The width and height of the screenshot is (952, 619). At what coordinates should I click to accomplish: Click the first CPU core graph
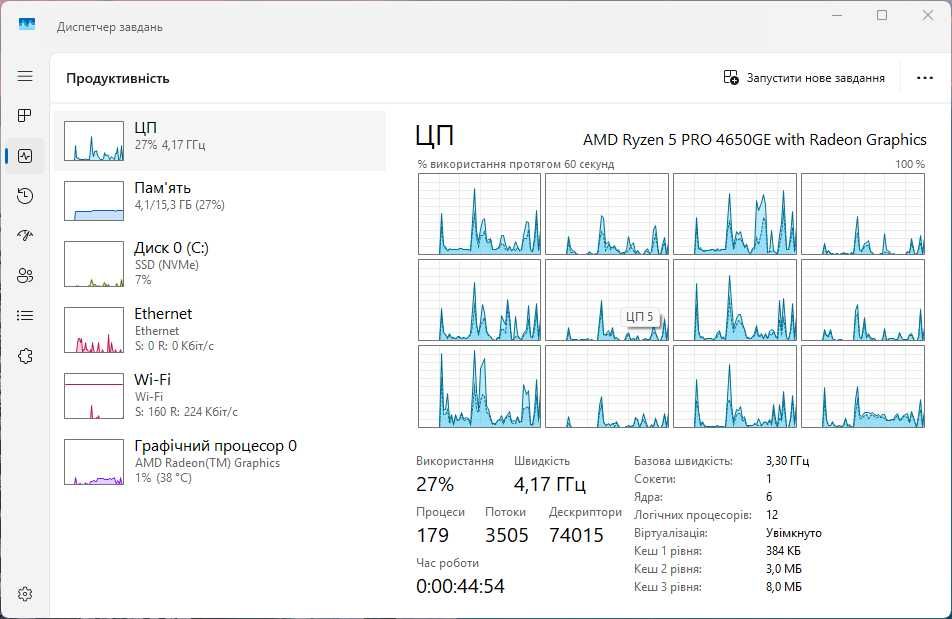click(479, 214)
